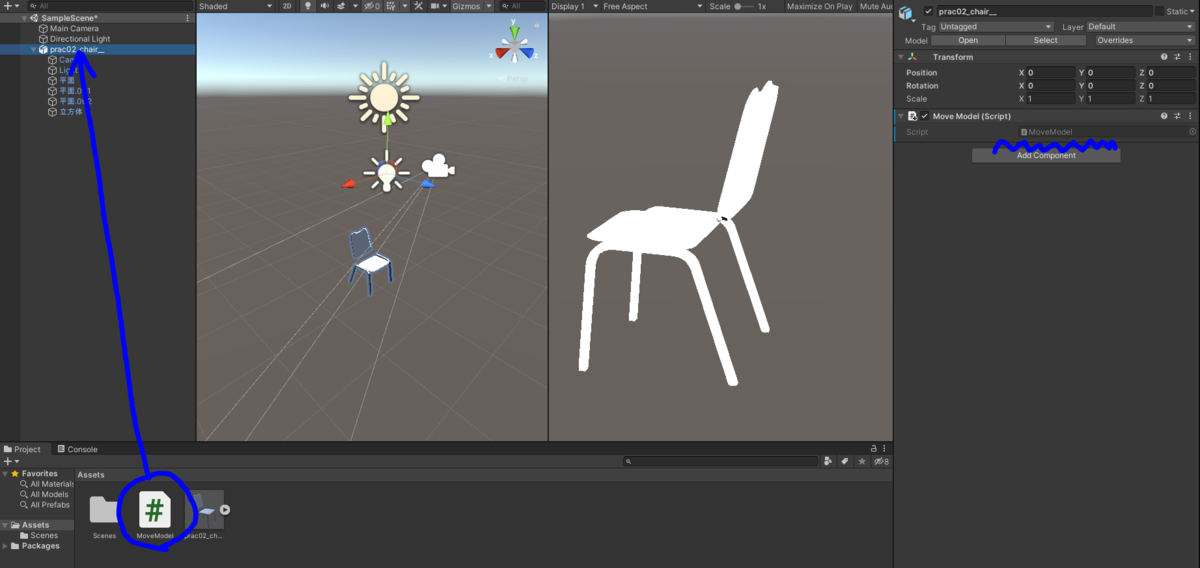
Task: Click the Add Component button
Action: (1046, 155)
